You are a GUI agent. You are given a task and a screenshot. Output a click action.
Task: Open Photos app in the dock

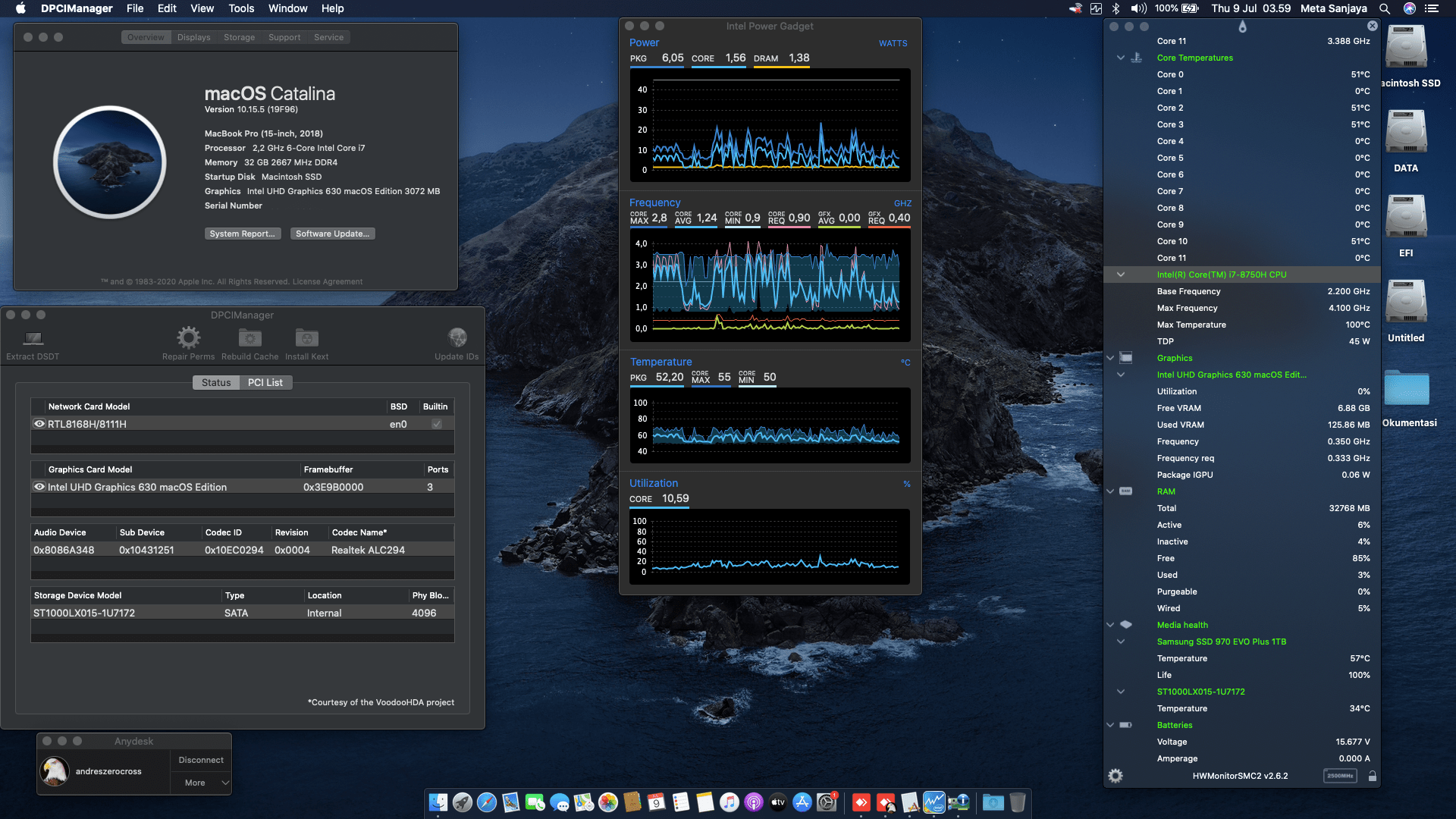608,802
